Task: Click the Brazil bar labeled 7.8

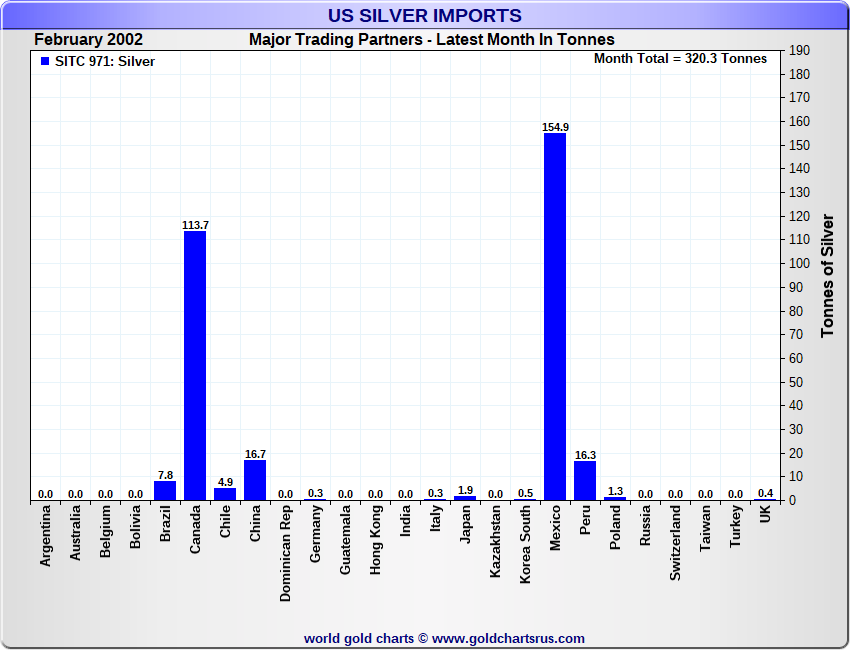Action: (x=165, y=491)
